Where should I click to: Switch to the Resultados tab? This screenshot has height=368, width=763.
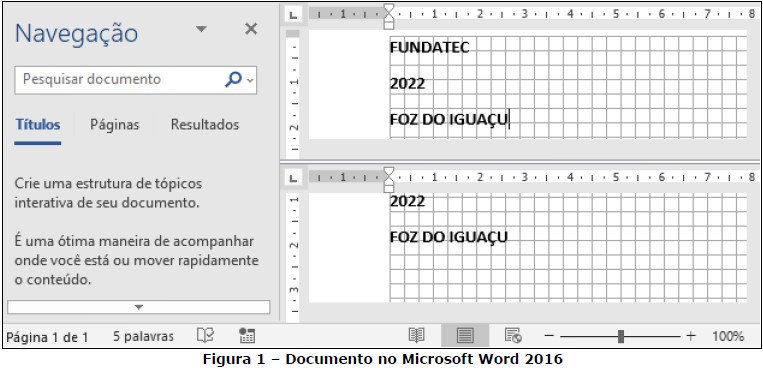click(205, 125)
